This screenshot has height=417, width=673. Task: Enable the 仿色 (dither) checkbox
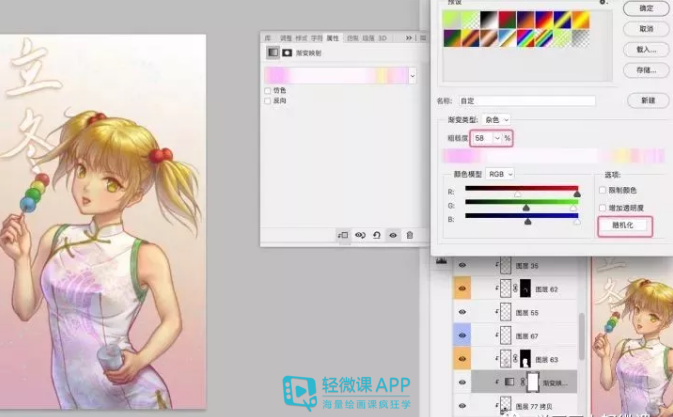[267, 91]
